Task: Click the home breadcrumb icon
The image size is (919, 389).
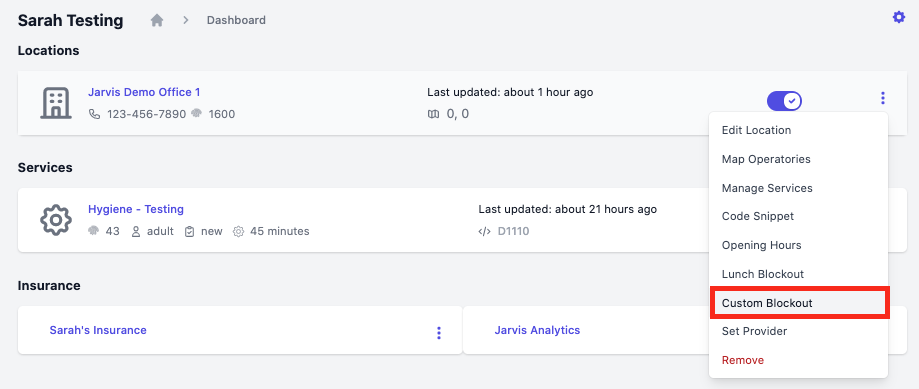Action: pos(156,21)
